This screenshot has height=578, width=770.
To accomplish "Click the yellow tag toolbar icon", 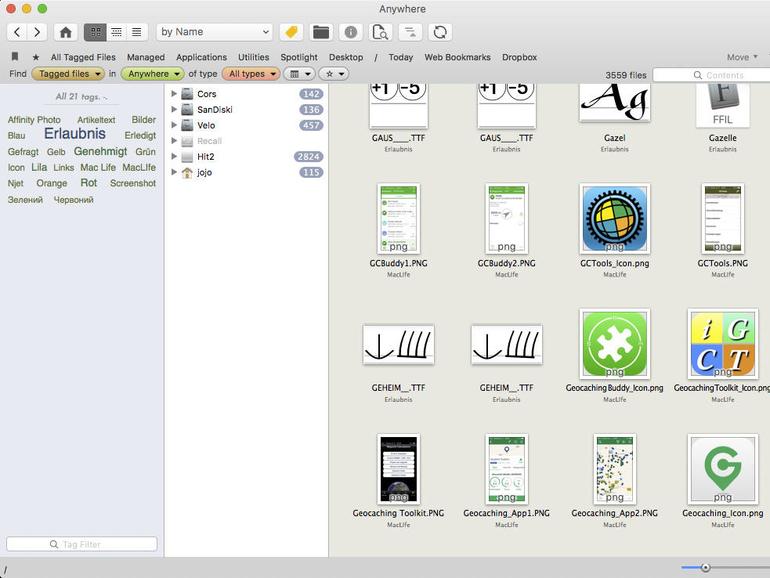I will coord(291,32).
